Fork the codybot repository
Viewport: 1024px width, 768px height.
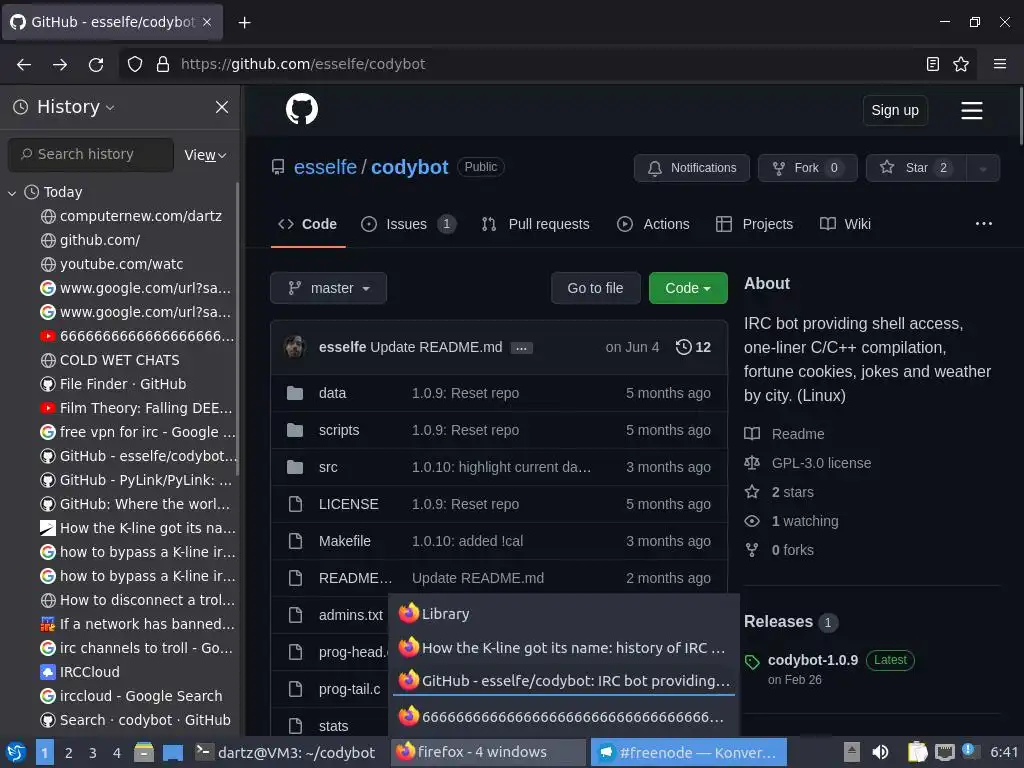(807, 168)
